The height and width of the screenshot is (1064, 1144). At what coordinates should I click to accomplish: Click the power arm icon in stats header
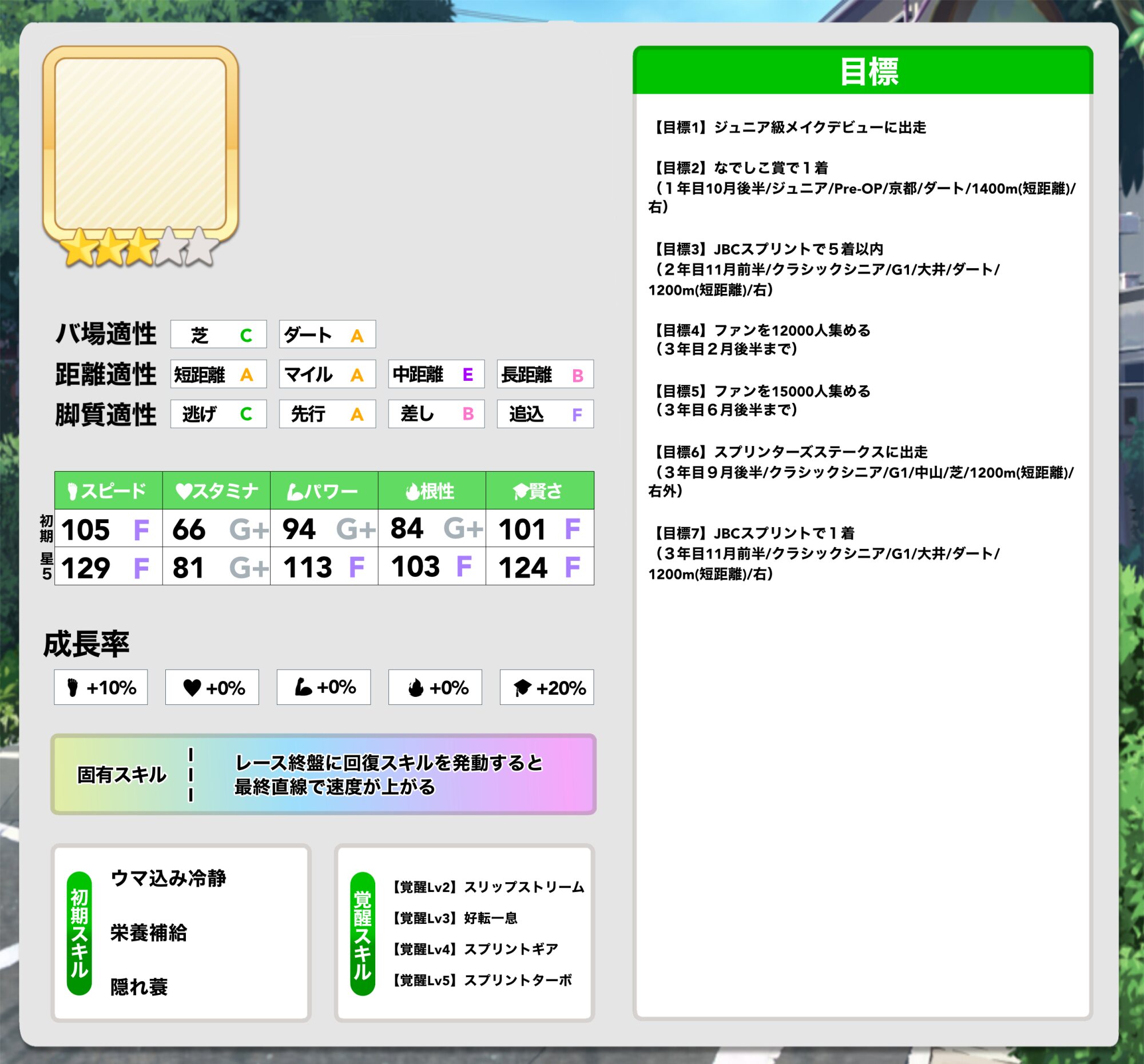point(295,491)
